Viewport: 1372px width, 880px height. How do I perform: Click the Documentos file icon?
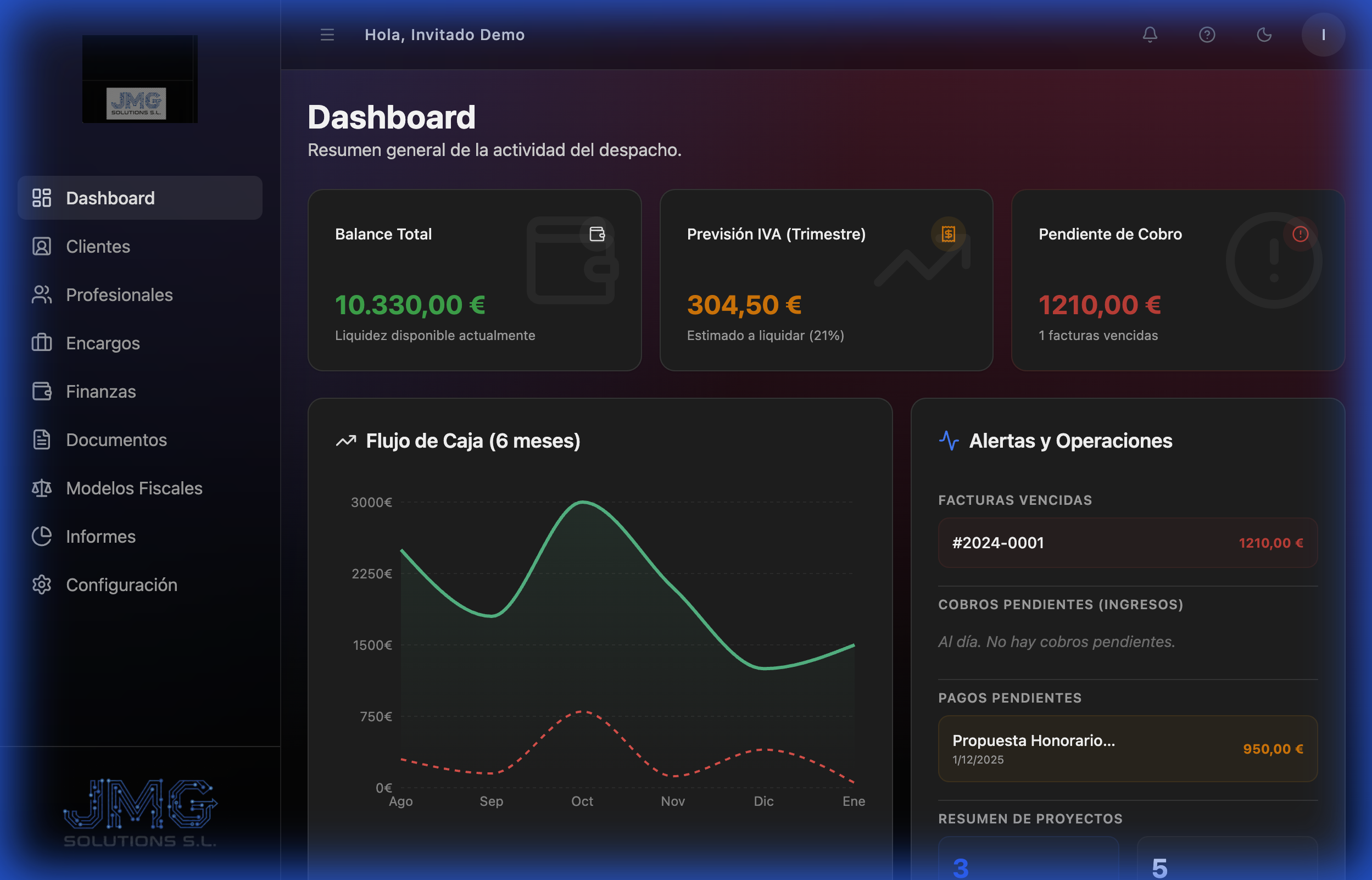click(x=42, y=440)
